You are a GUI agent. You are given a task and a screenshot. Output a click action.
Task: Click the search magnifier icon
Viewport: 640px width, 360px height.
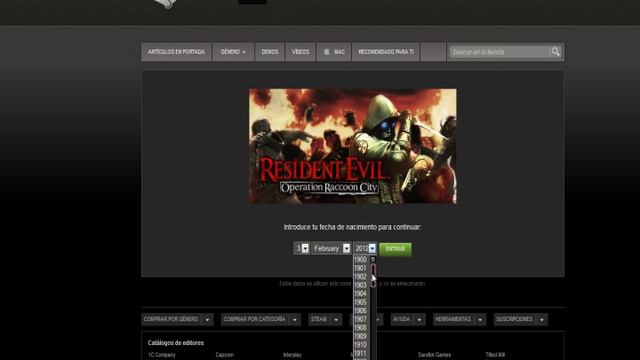556,52
